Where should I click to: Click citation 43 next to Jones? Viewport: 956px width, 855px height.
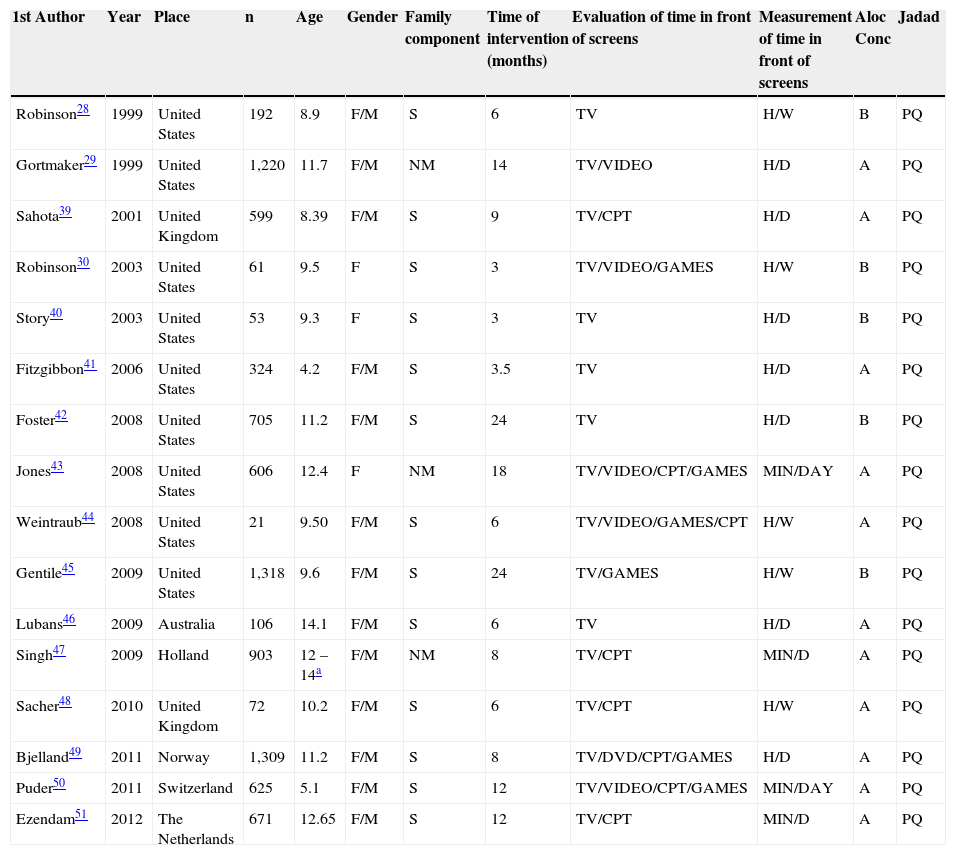tap(57, 467)
